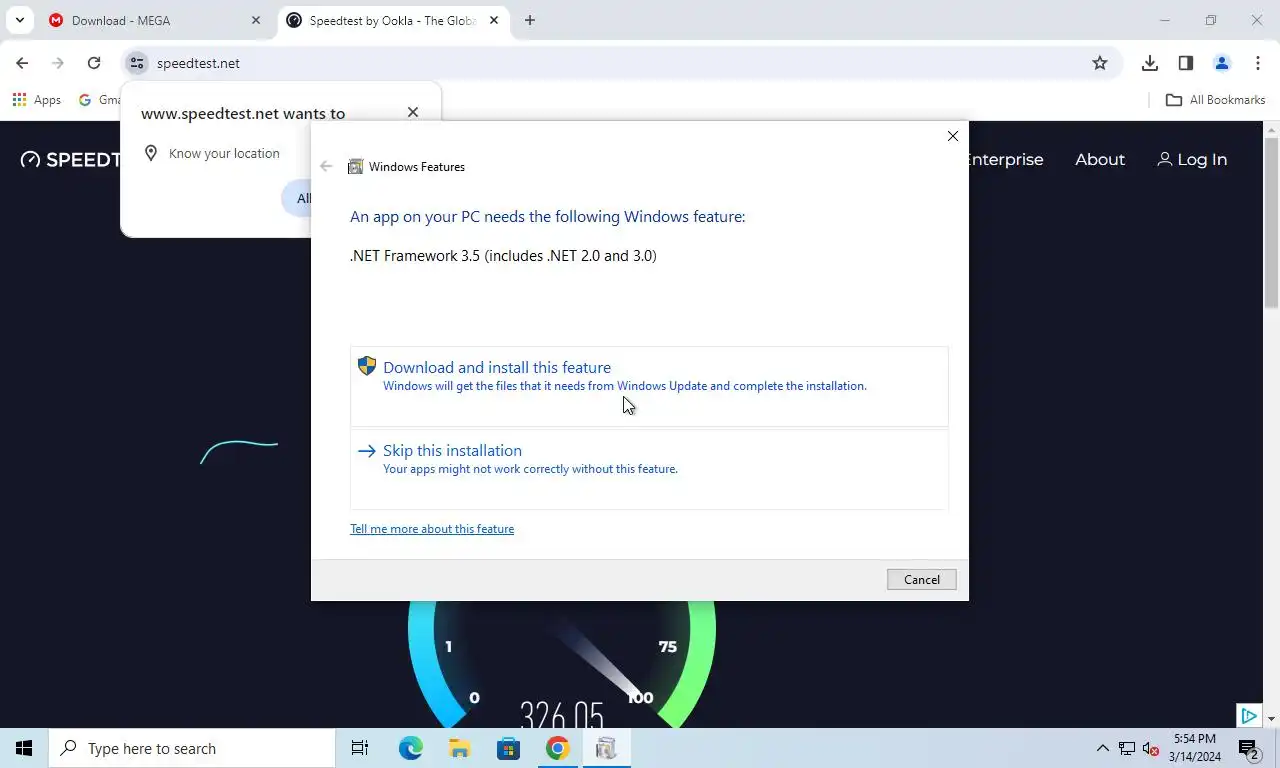
Task: Close the Windows Features dialog
Action: pos(952,136)
